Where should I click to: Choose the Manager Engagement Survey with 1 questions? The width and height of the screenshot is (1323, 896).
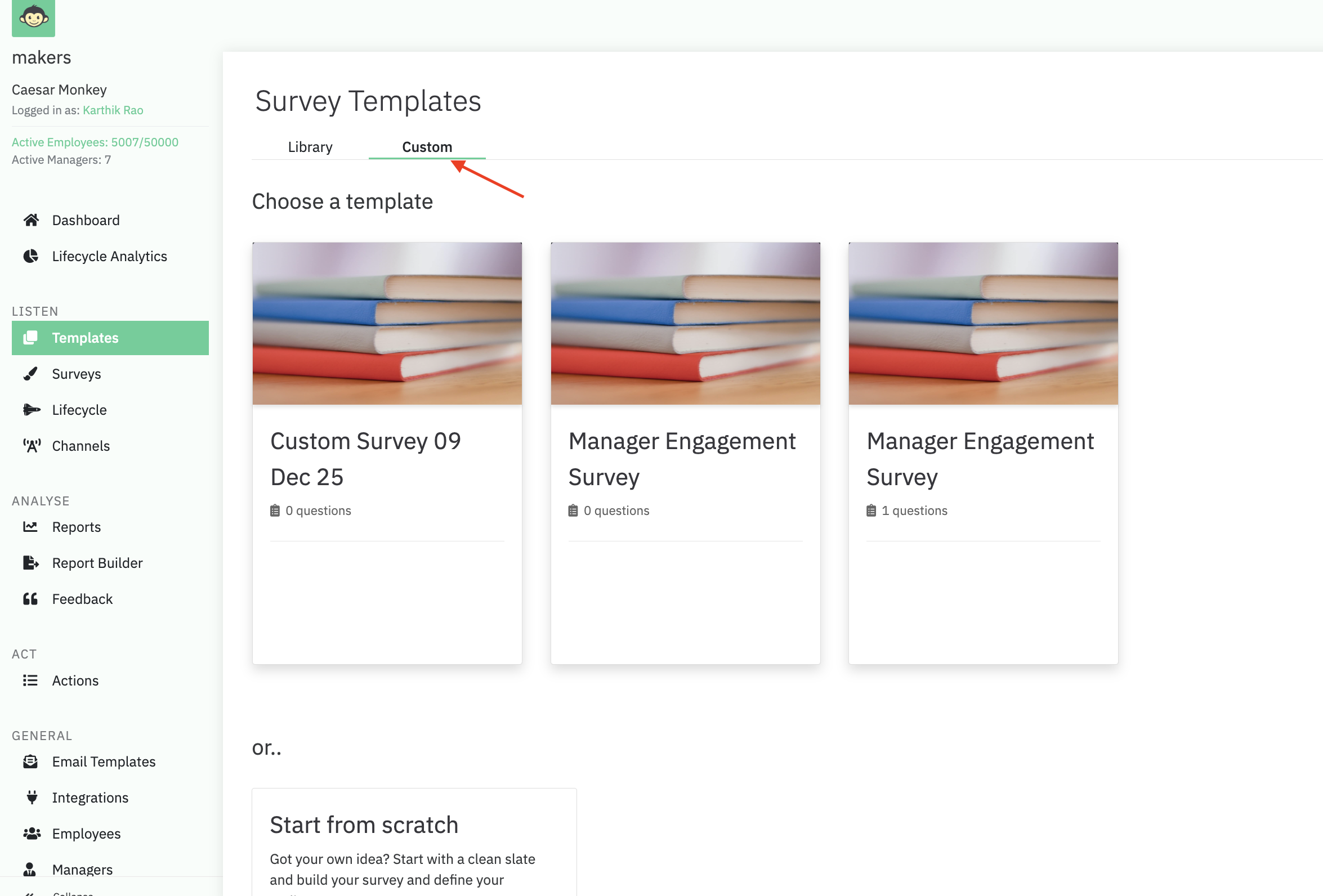click(x=982, y=453)
